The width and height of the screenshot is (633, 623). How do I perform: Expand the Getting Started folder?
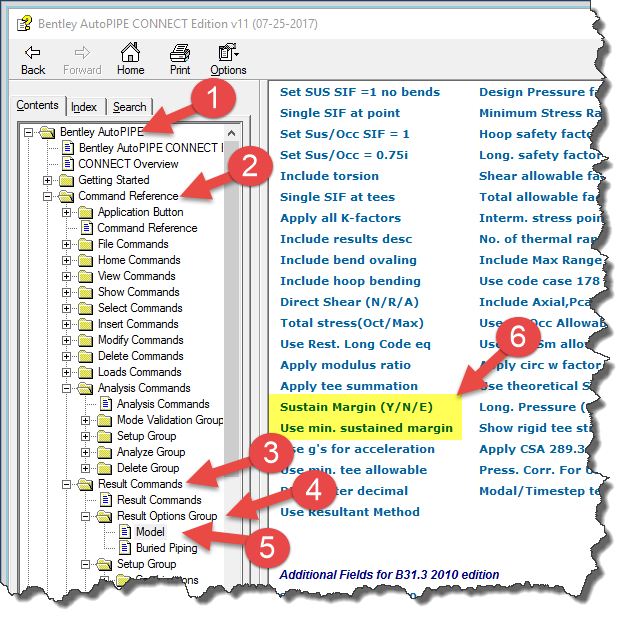pyautogui.click(x=48, y=180)
